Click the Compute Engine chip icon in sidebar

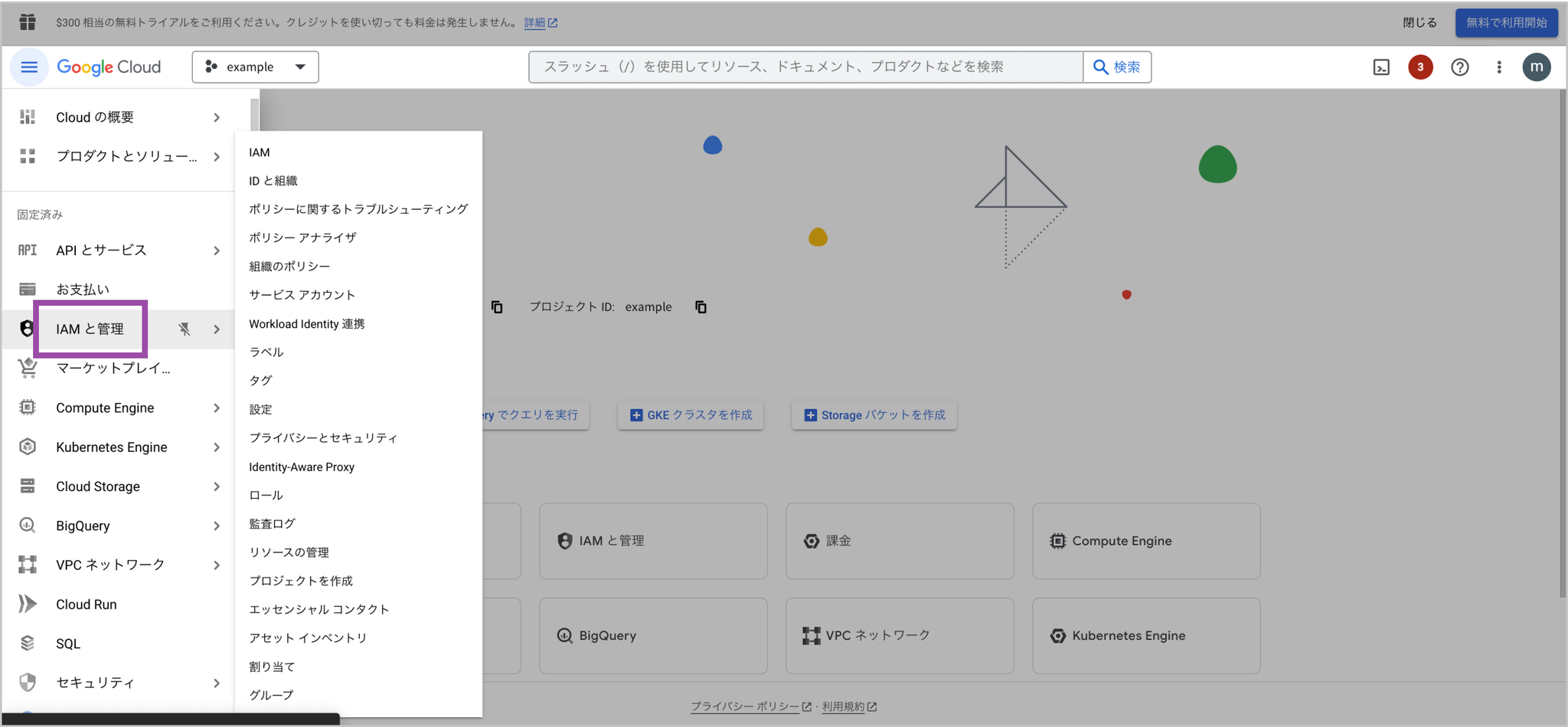(x=28, y=408)
